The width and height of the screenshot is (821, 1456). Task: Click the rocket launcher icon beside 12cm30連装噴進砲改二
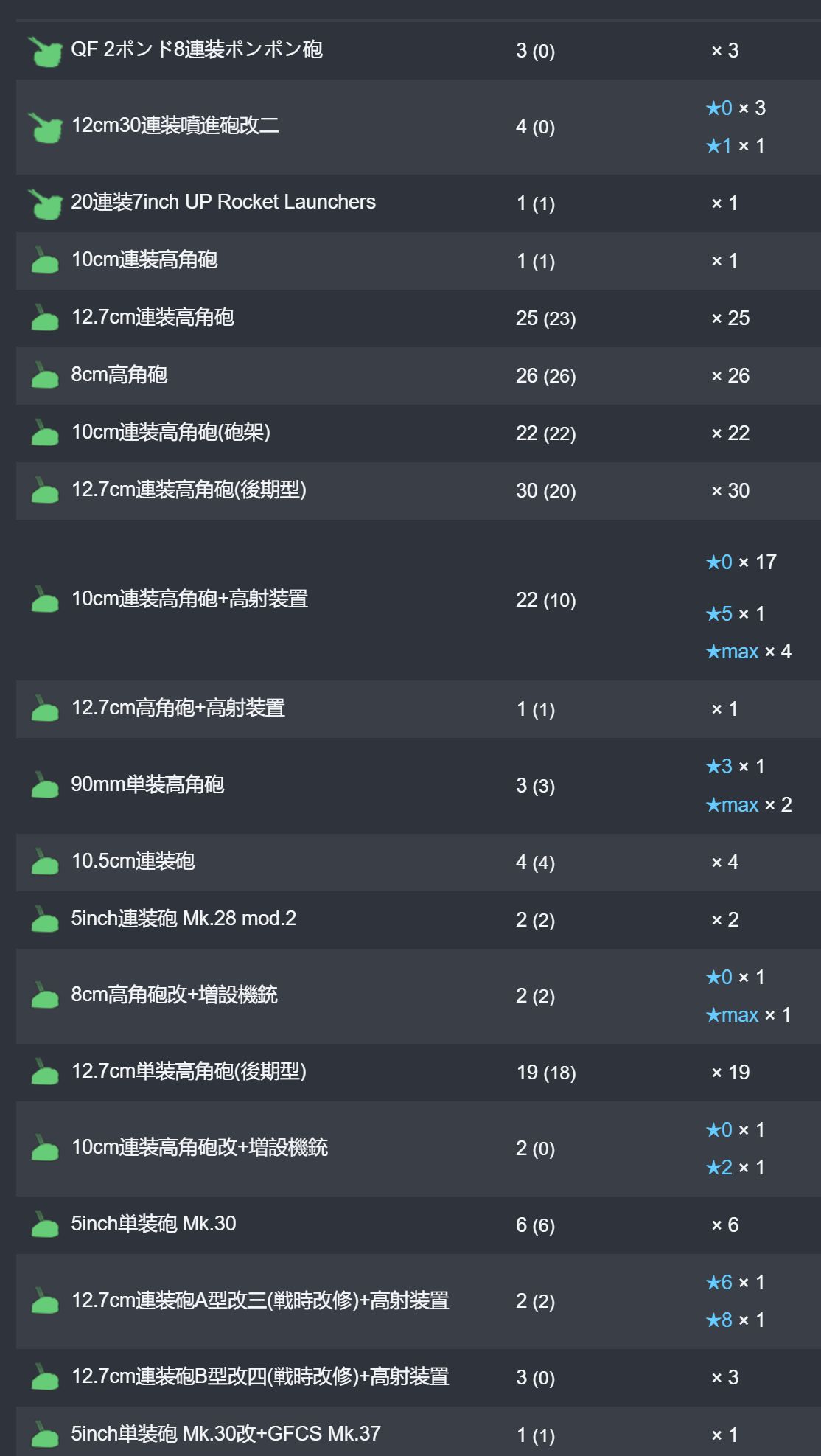click(46, 128)
